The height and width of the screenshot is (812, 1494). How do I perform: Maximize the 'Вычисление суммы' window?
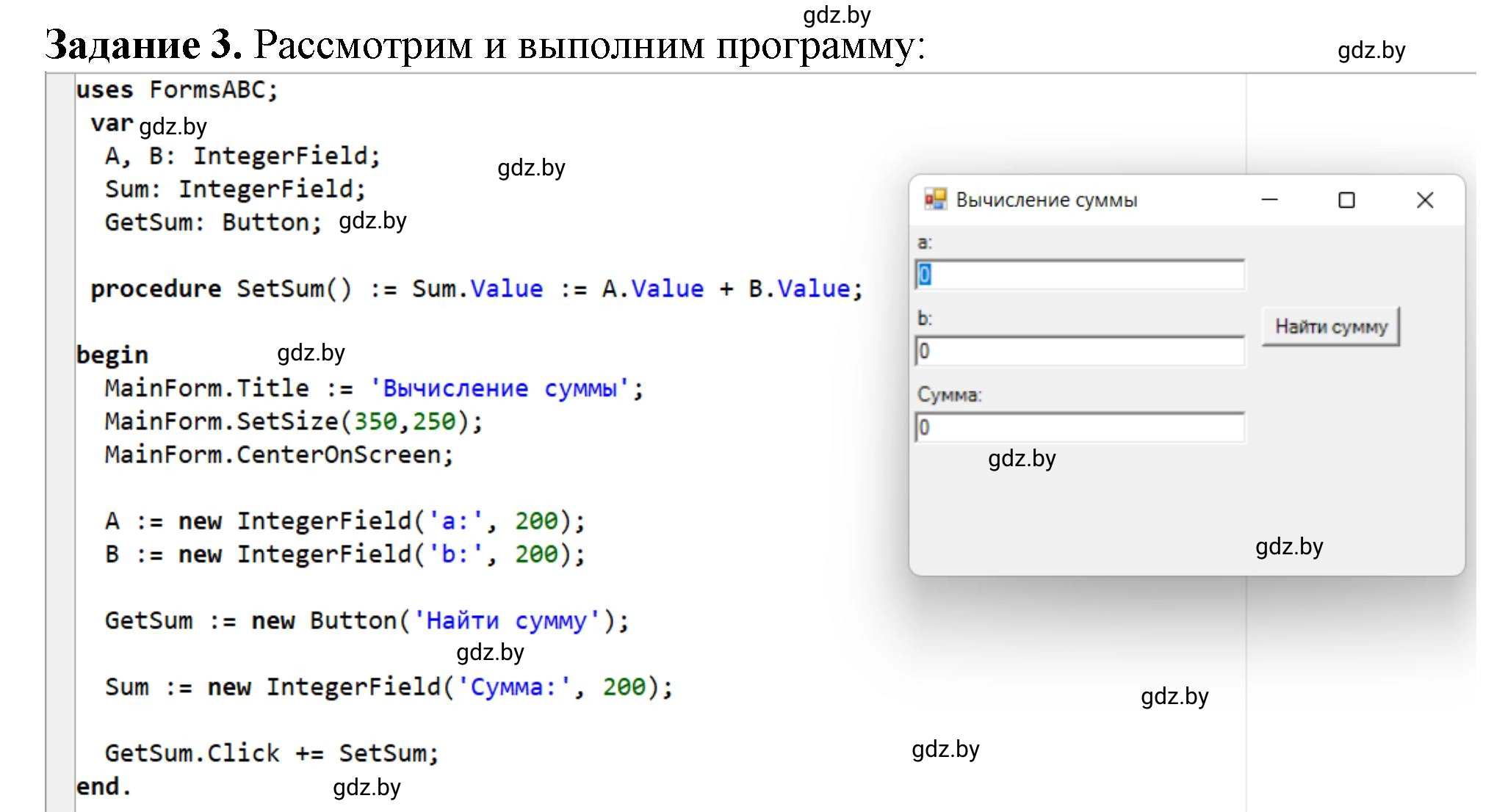[x=1346, y=200]
